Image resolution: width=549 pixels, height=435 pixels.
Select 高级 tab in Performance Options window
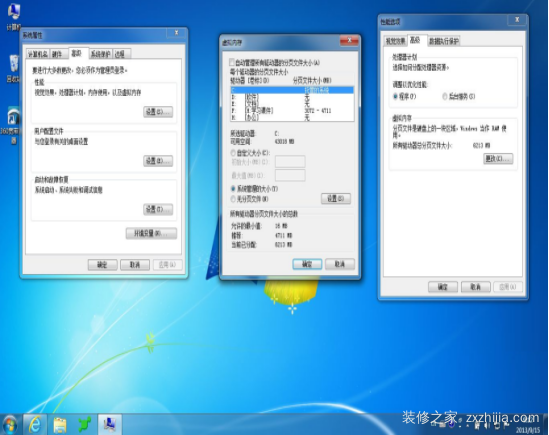[416, 40]
